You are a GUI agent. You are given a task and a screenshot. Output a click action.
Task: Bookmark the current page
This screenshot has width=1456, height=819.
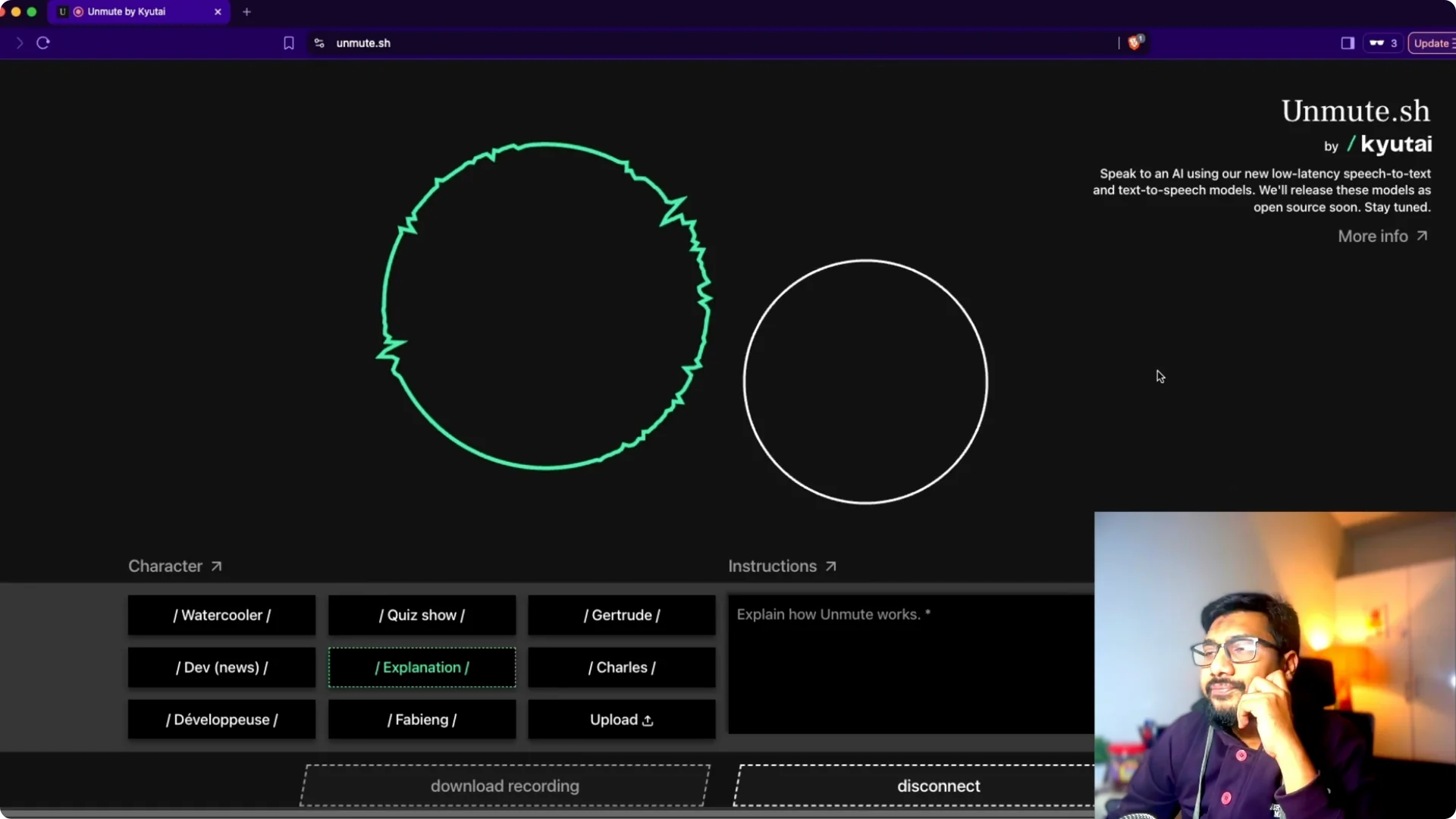[x=288, y=43]
